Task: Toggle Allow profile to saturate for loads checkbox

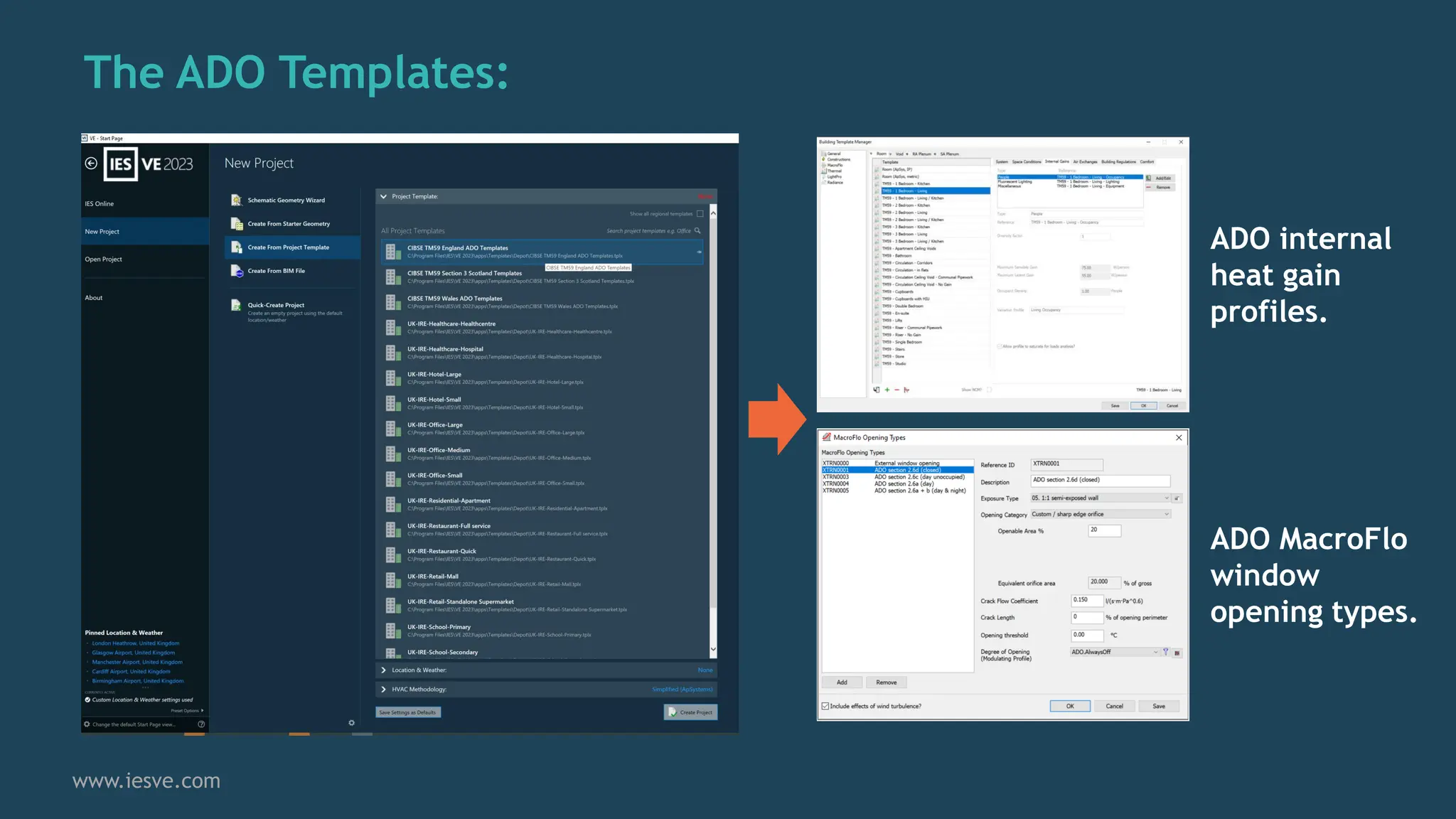Action: click(1000, 346)
